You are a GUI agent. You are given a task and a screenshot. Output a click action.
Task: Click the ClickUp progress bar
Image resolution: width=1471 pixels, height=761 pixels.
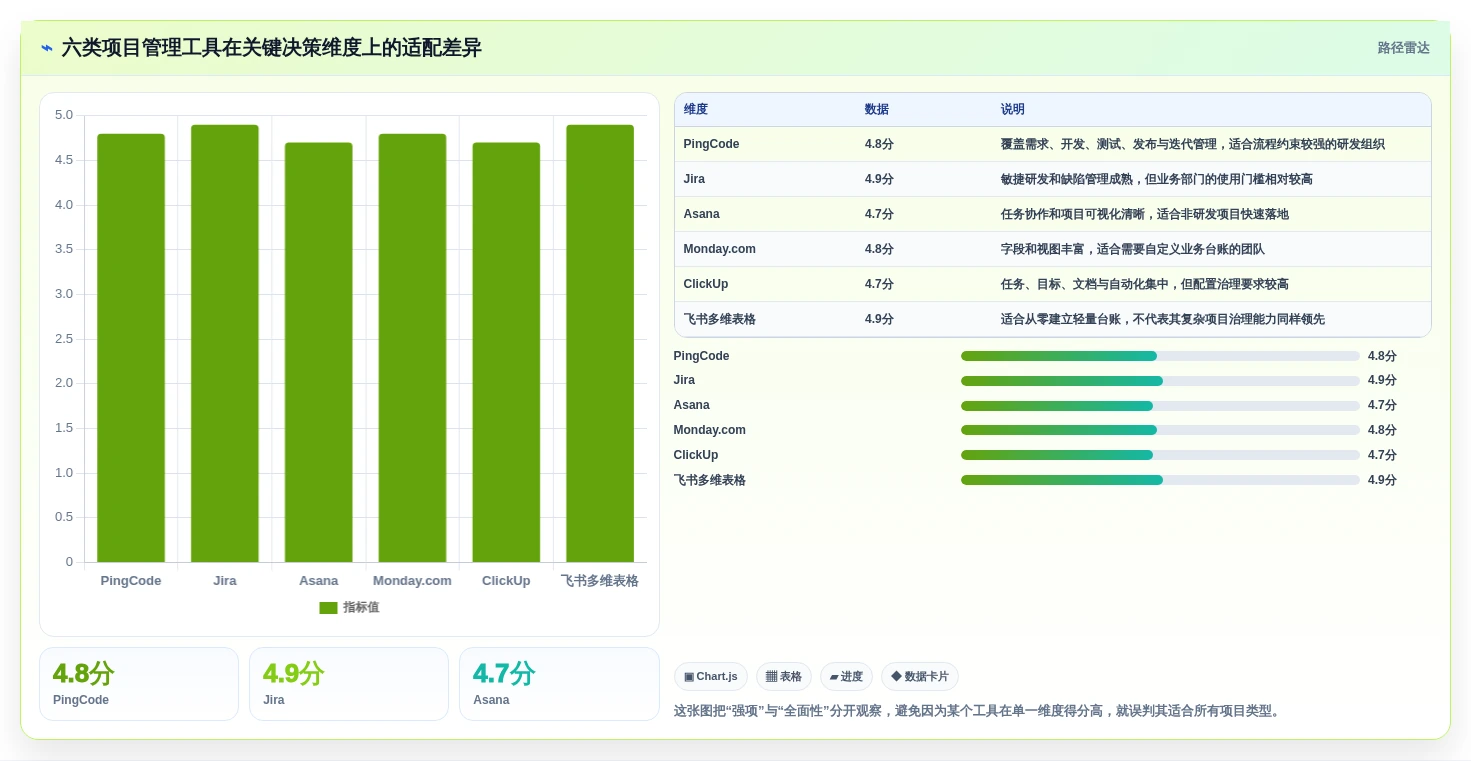[1160, 455]
